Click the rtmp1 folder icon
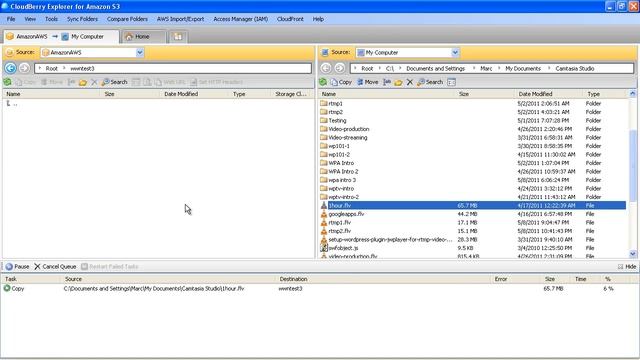The image size is (640, 360). tap(324, 103)
